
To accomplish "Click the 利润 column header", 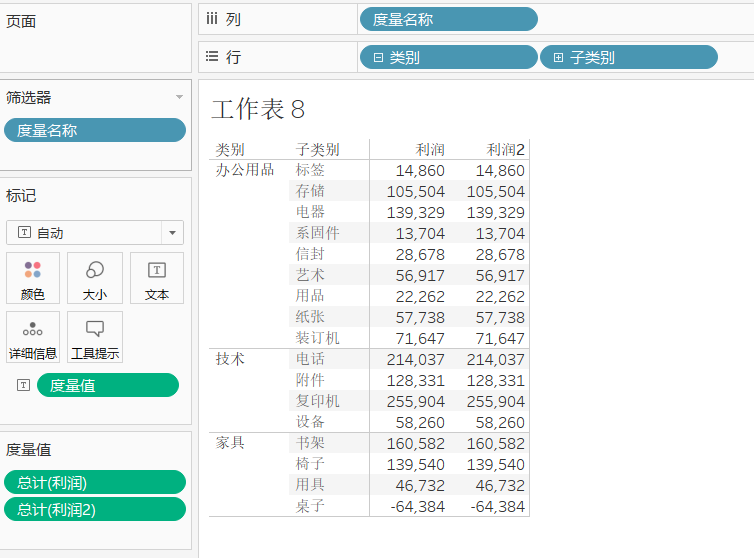I will 430,150.
